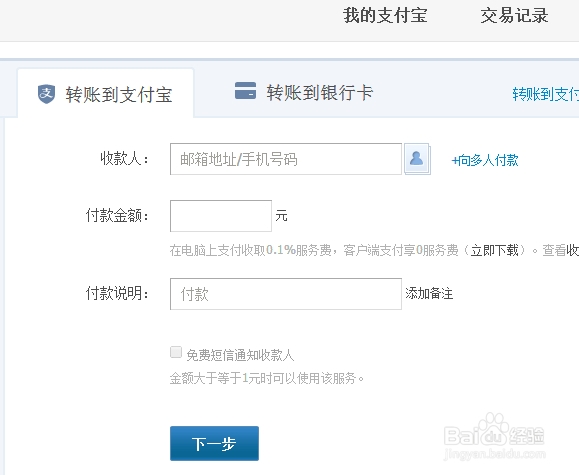Switch to the 转账到支付宝 tab
This screenshot has height=475, width=579.
tap(106, 94)
